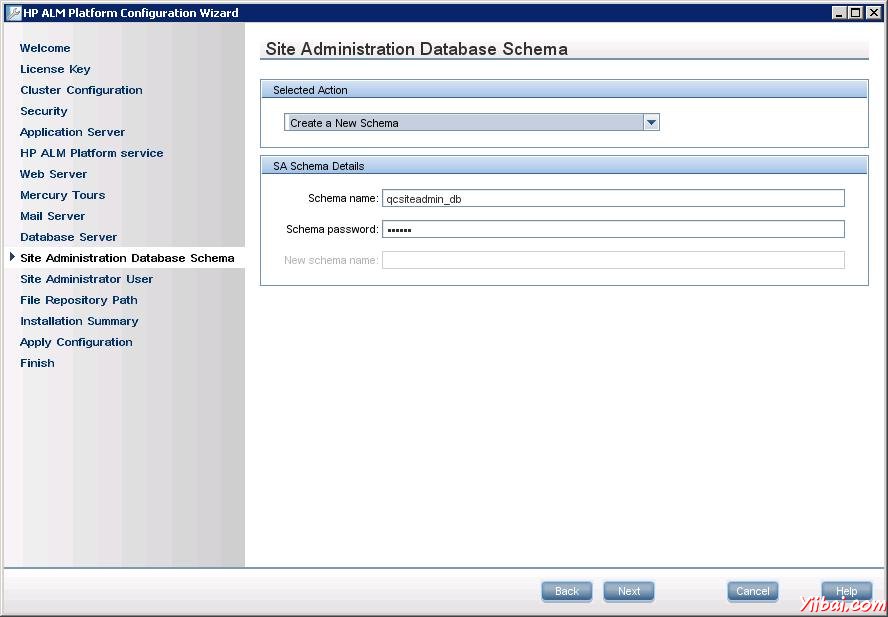Image resolution: width=888 pixels, height=617 pixels.
Task: Select the Security step in sidebar
Action: pyautogui.click(x=44, y=111)
